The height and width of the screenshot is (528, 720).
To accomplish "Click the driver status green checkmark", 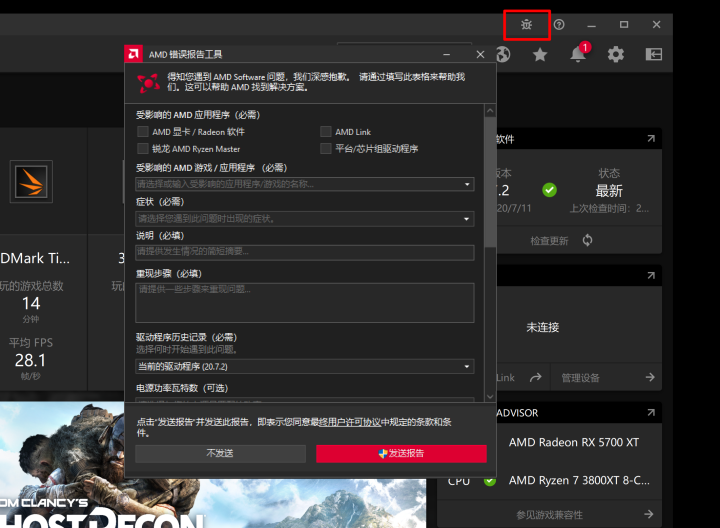I will click(x=549, y=190).
